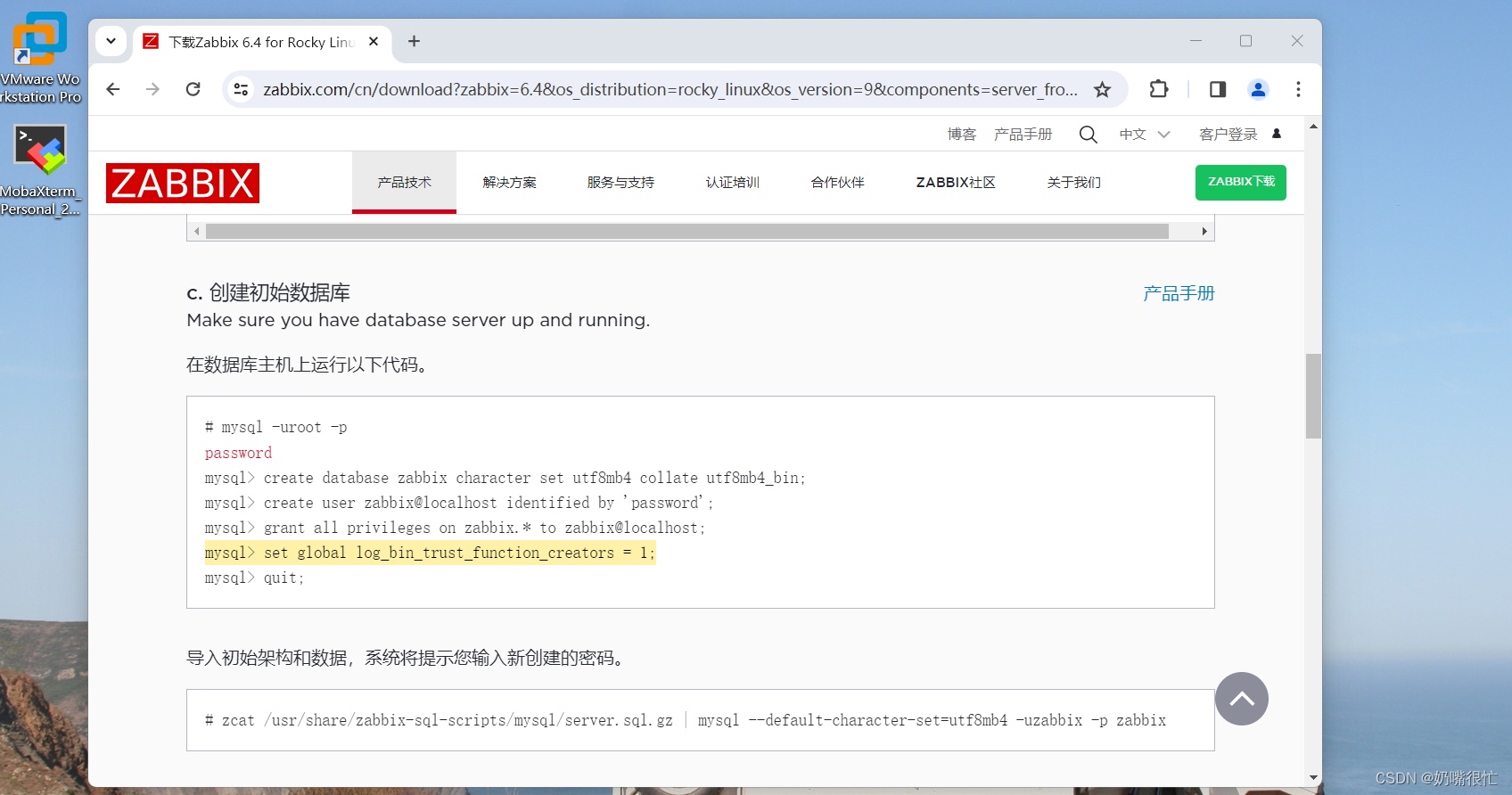Open the 合作伙伴 menu

click(x=837, y=183)
